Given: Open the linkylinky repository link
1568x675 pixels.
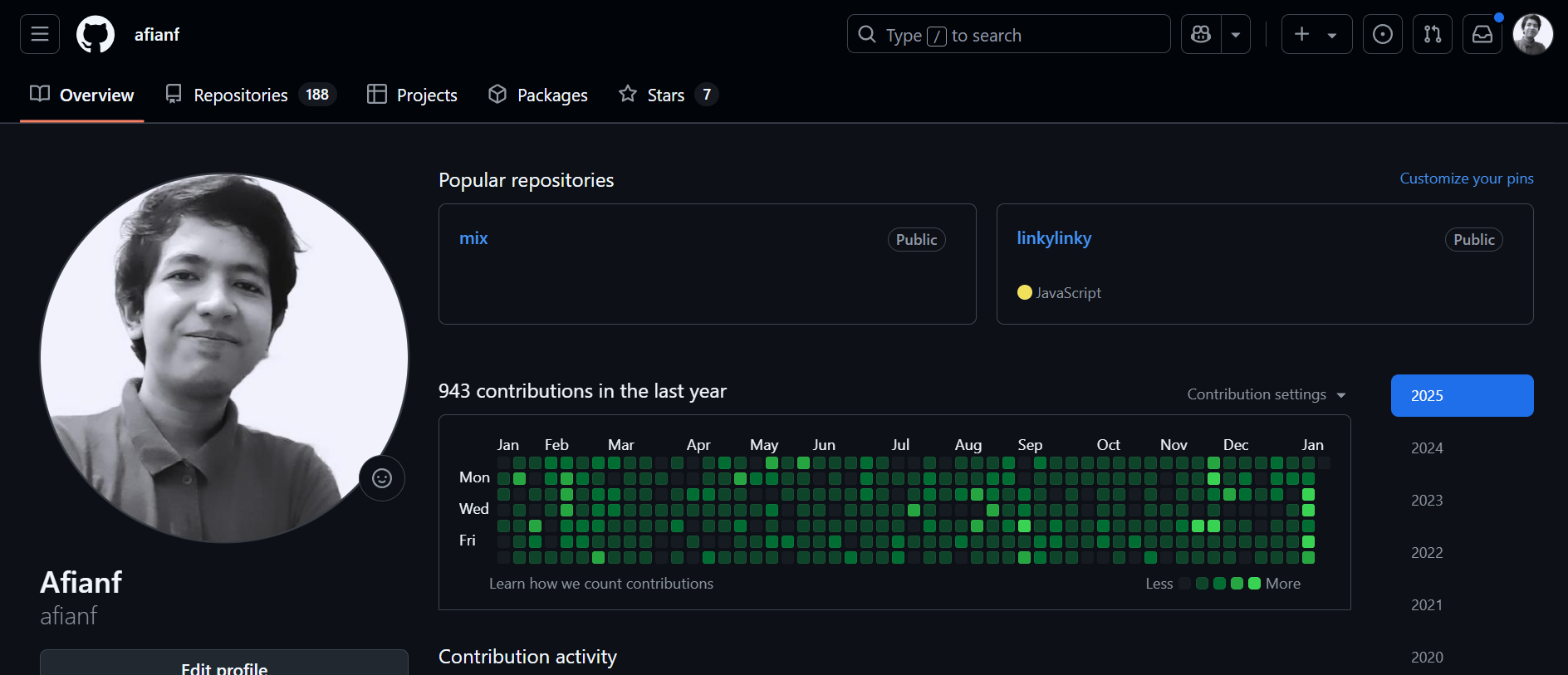Looking at the screenshot, I should coord(1054,238).
